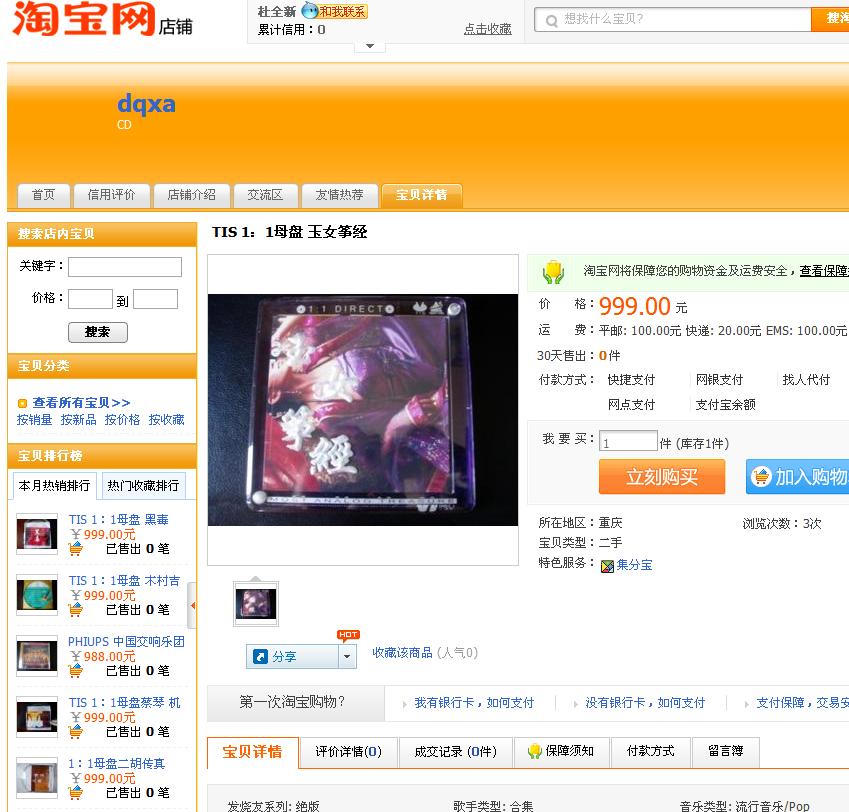Open TIS 1：1母盘蔡琴 item link

click(x=125, y=703)
